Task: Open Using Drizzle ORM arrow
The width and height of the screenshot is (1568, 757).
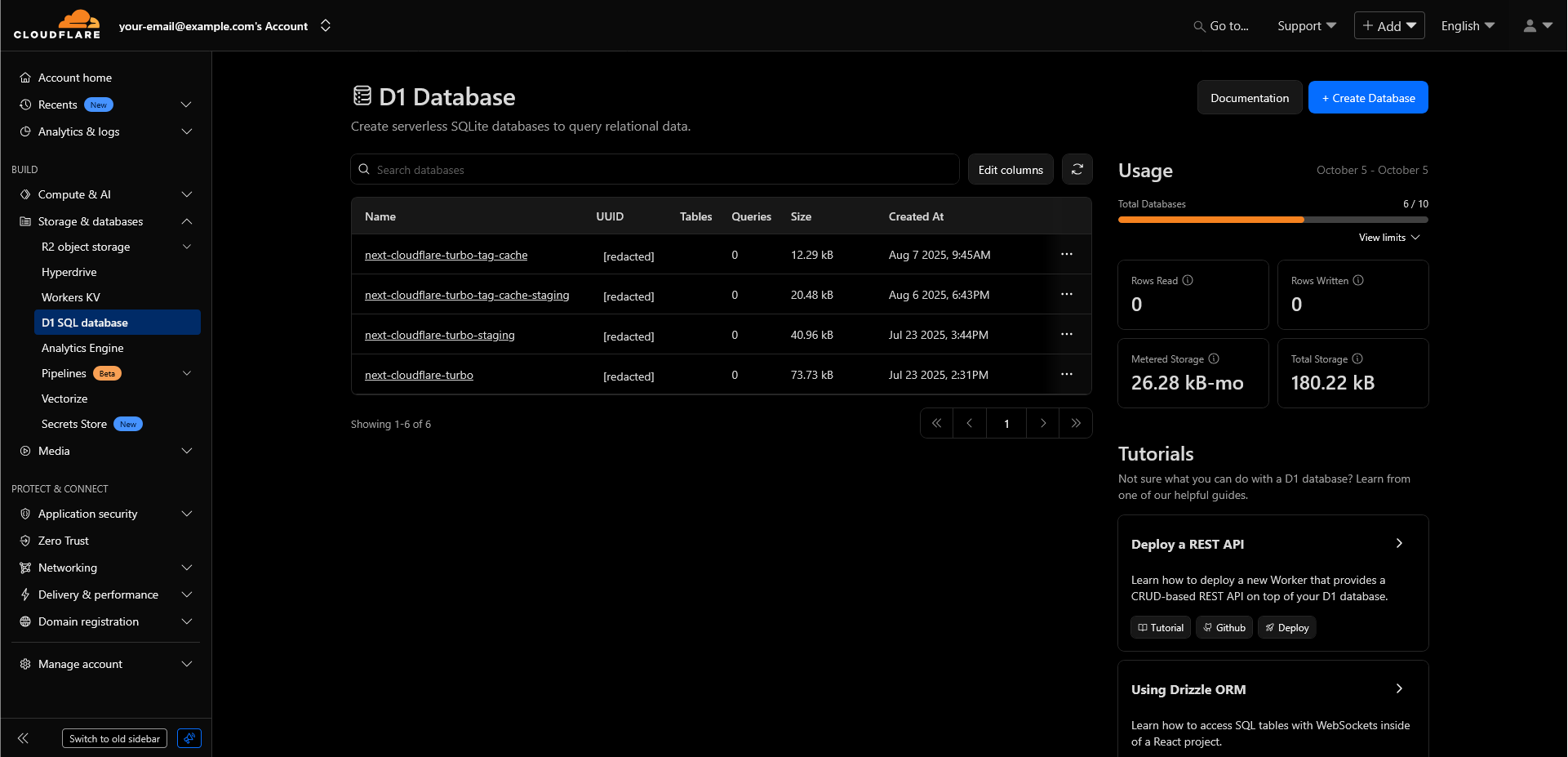Action: tap(1399, 688)
